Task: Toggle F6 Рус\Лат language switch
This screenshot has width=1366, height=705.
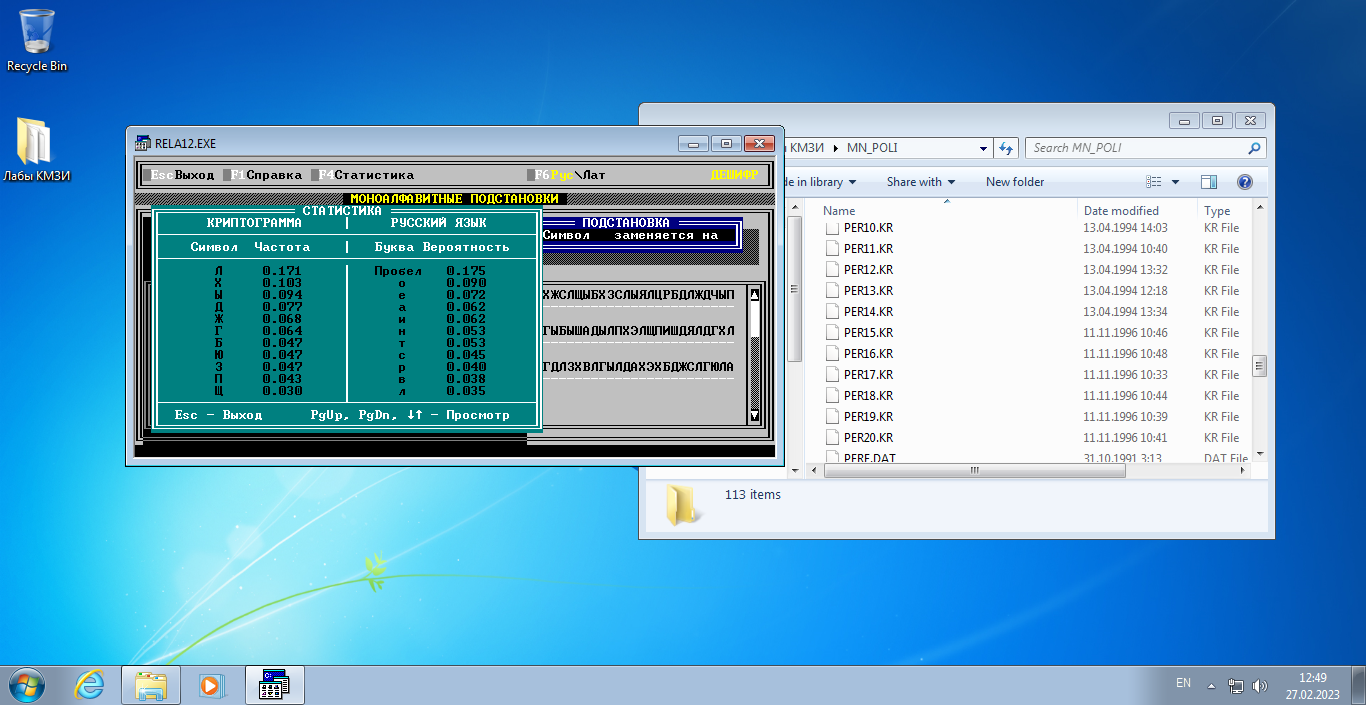Action: coord(570,175)
